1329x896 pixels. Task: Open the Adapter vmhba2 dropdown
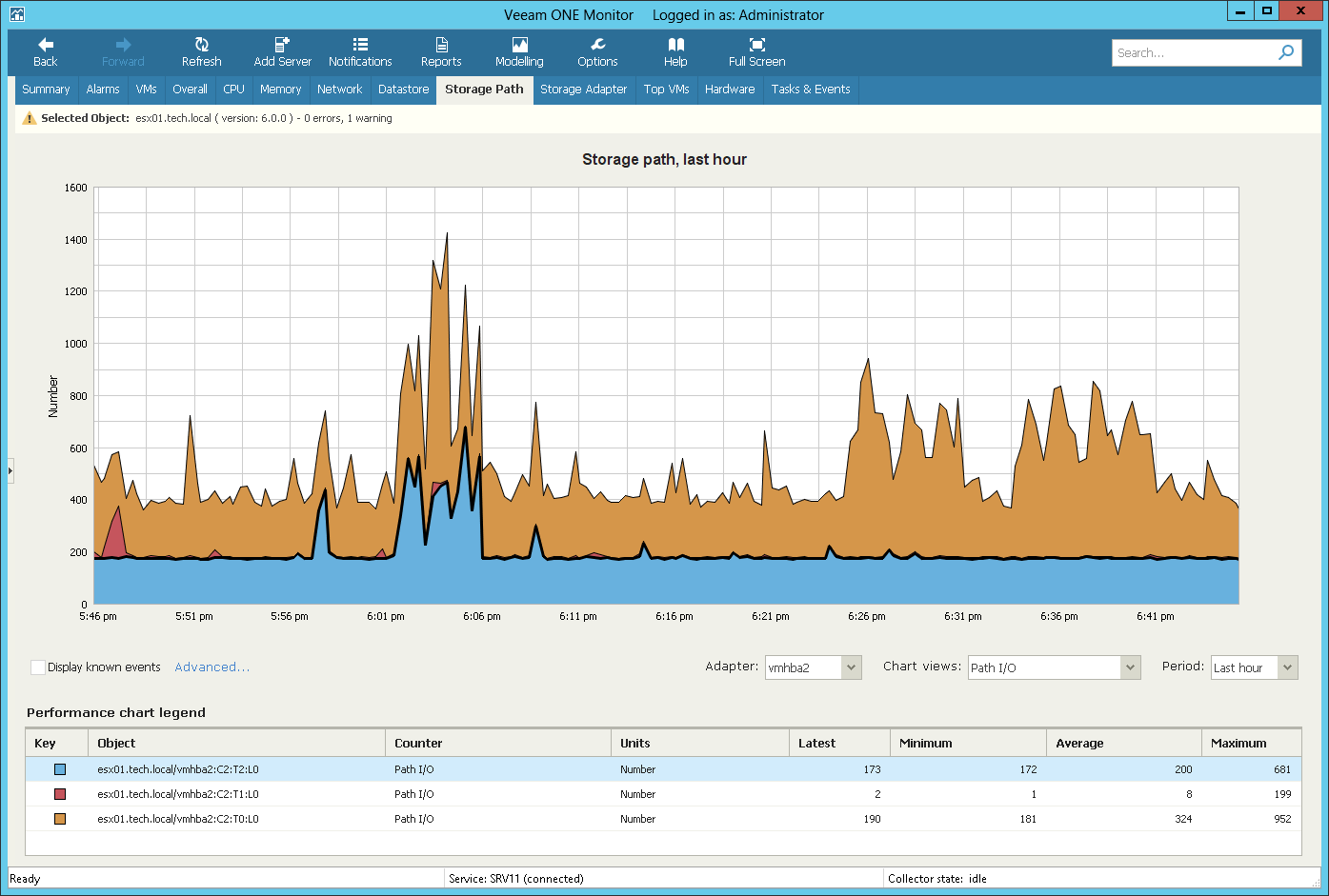coord(814,667)
